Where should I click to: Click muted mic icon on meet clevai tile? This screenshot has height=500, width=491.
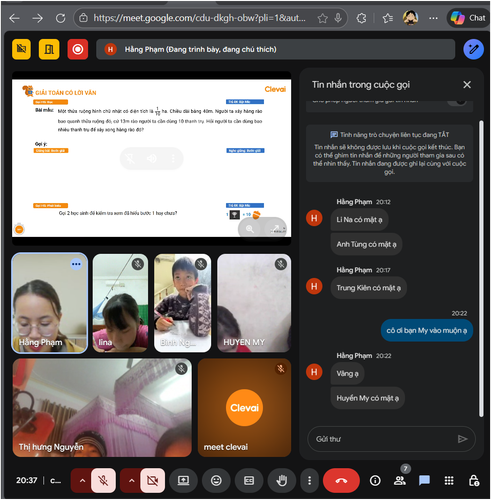coord(281,368)
